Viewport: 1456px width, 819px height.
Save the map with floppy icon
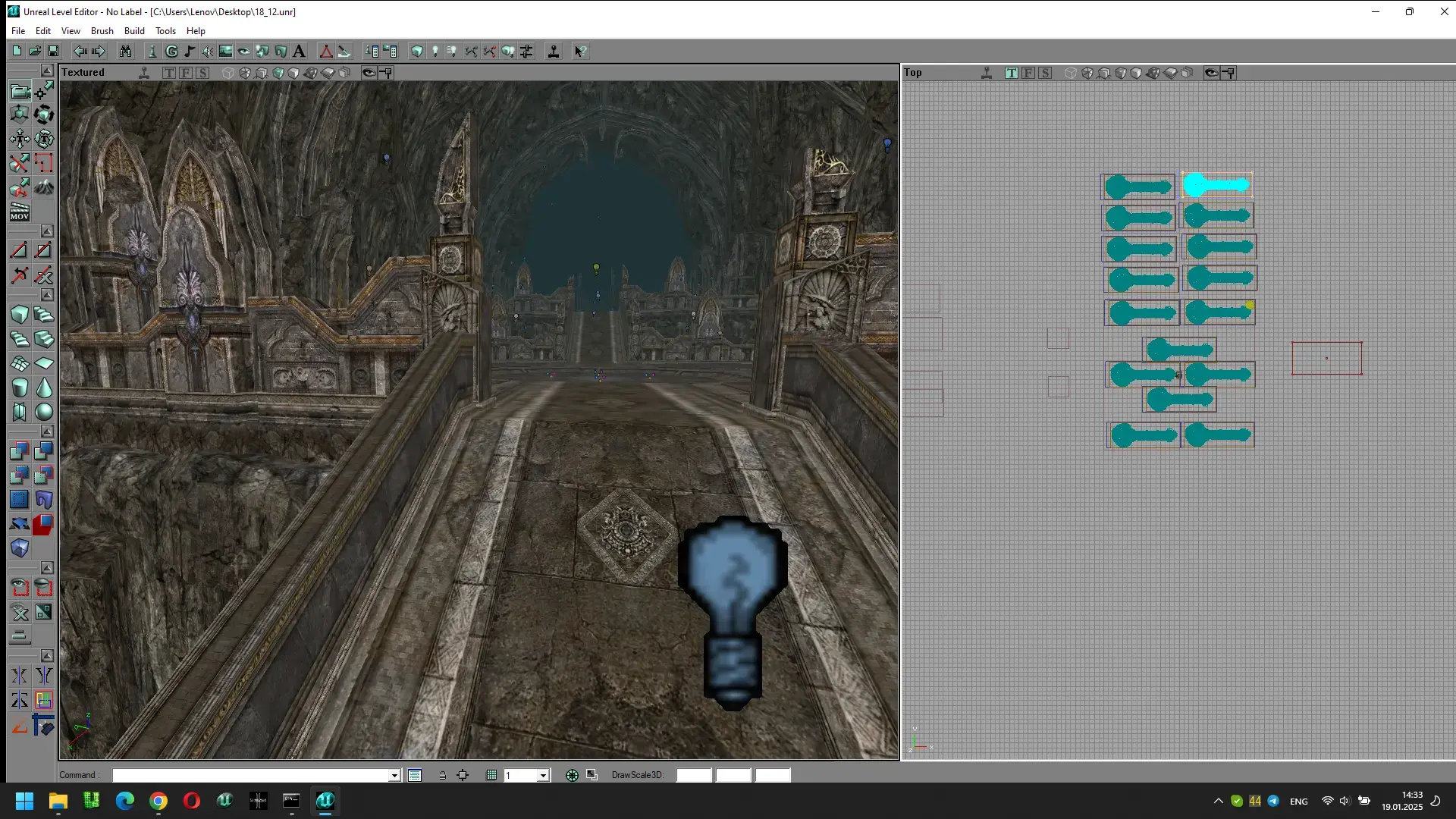[53, 51]
